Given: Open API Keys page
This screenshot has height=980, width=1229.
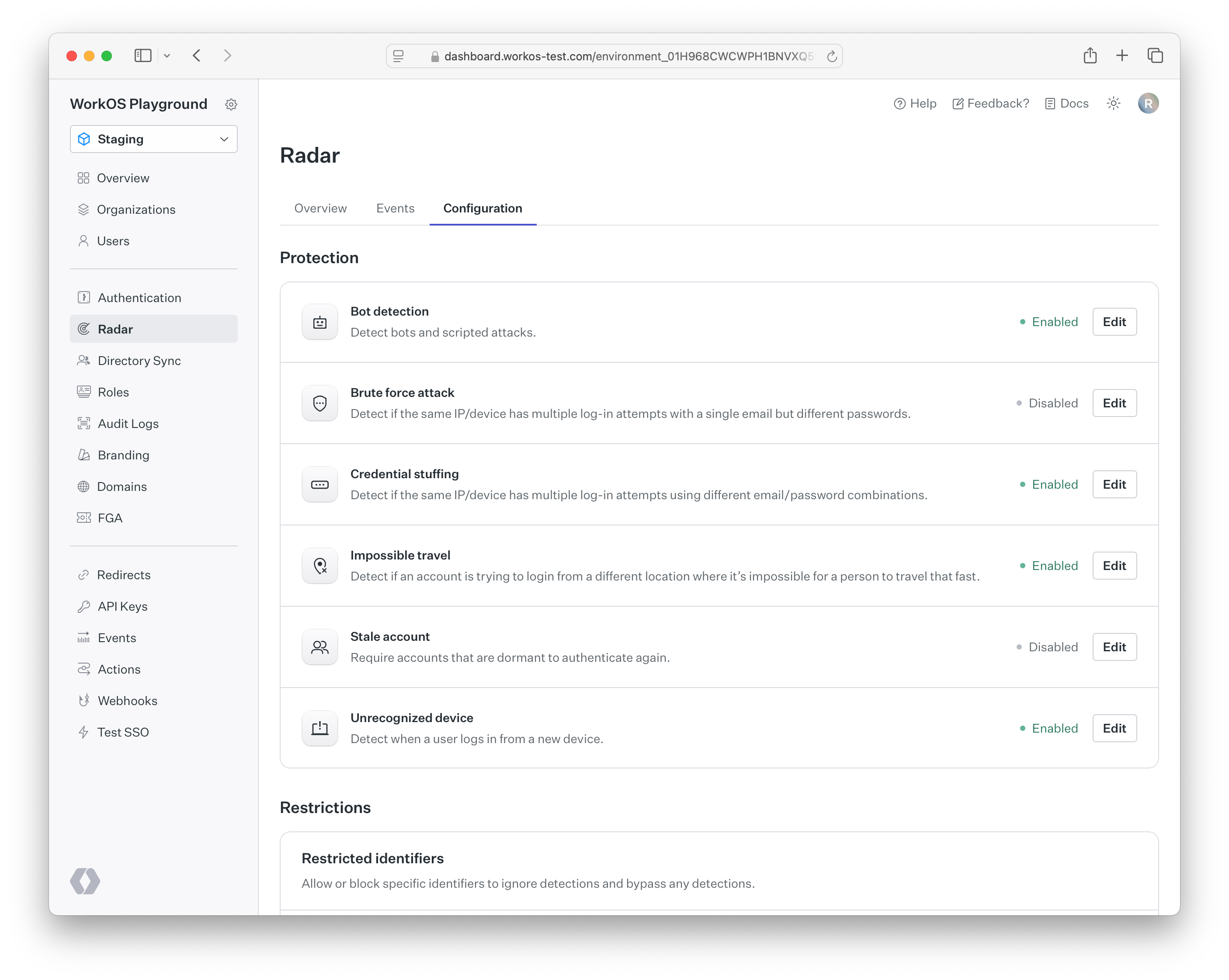Looking at the screenshot, I should click(153, 606).
